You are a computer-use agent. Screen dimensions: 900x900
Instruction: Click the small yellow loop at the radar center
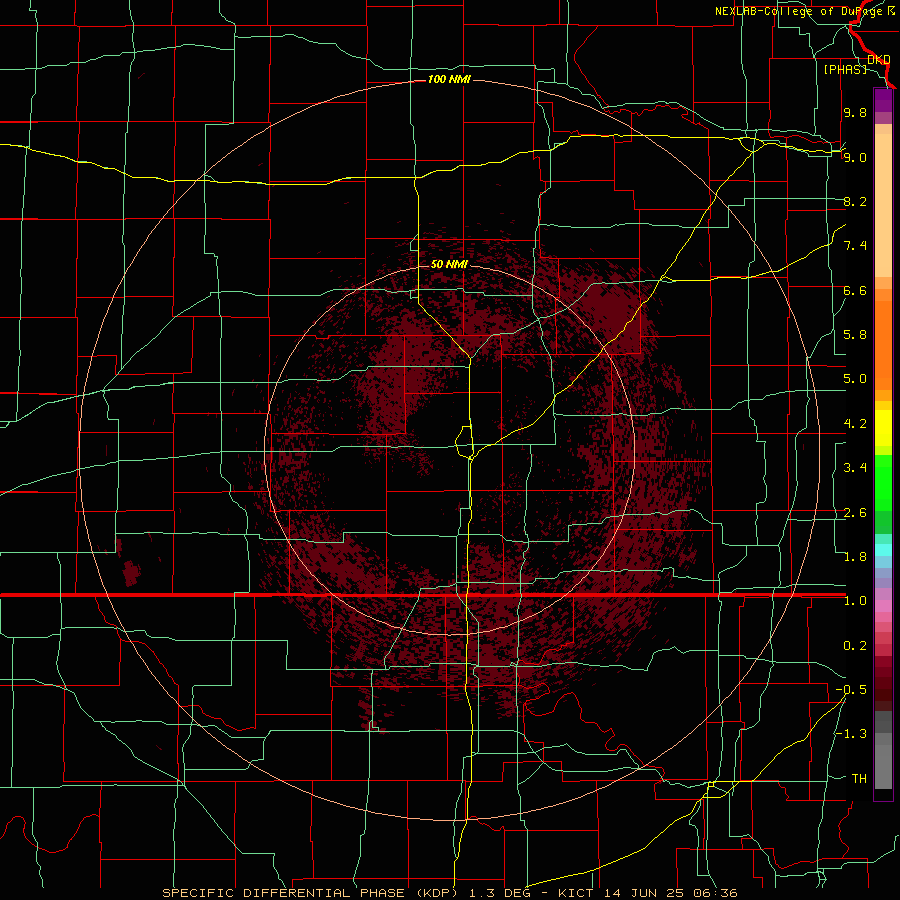pyautogui.click(x=464, y=442)
